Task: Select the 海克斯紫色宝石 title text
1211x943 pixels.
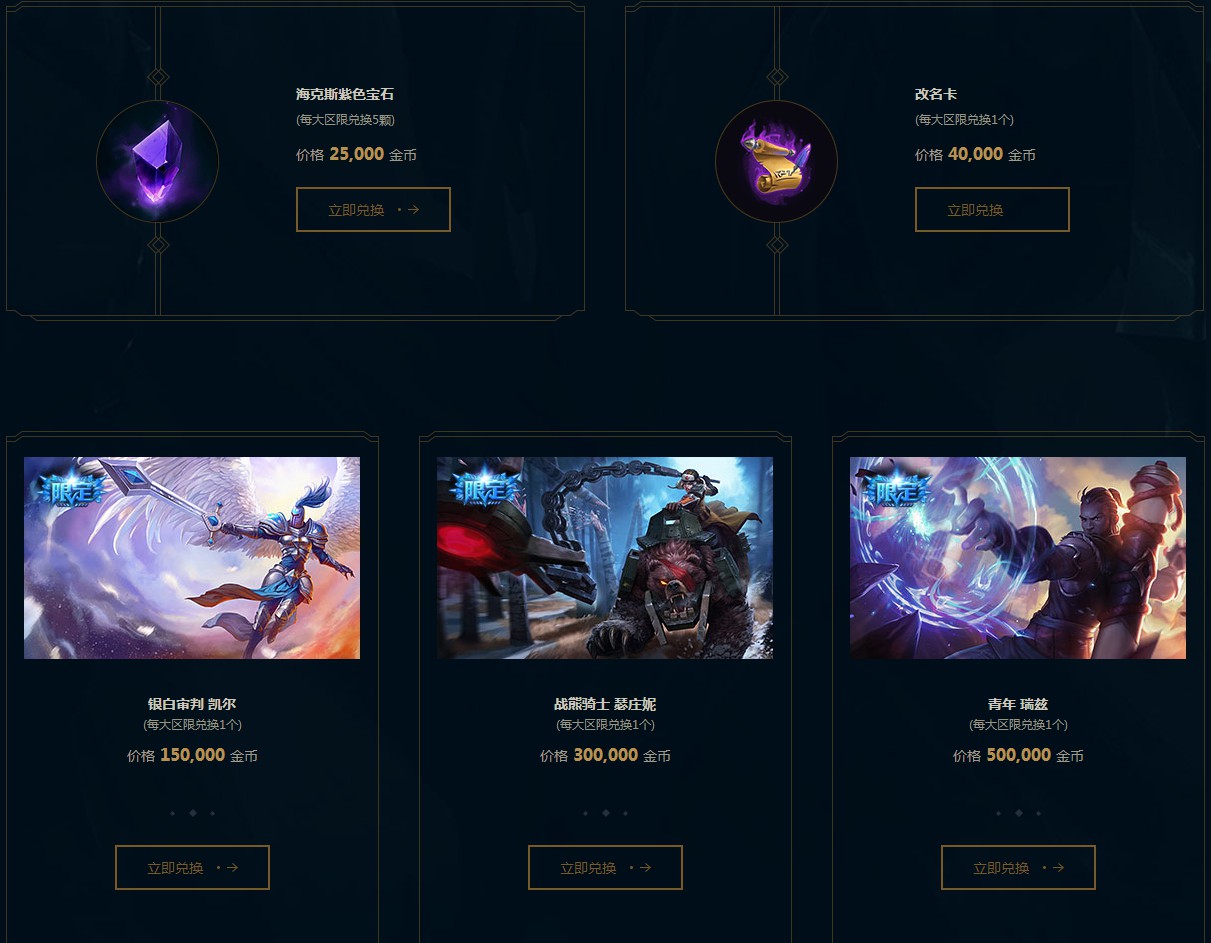Action: tap(345, 95)
